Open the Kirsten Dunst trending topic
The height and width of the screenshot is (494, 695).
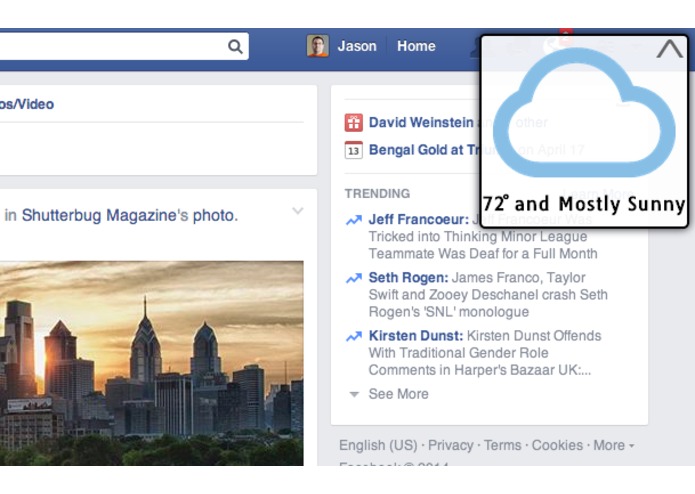[416, 336]
